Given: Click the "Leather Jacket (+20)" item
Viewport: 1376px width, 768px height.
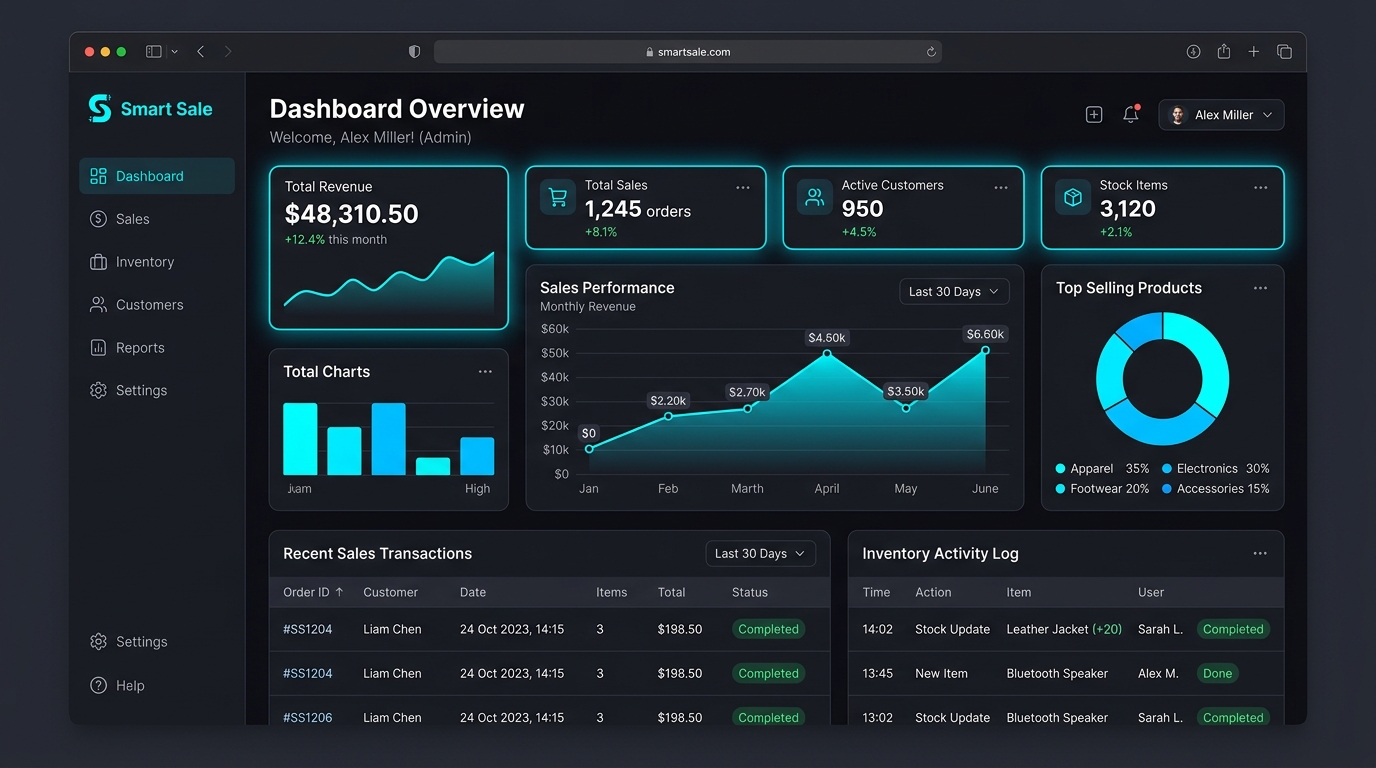Looking at the screenshot, I should click(x=1064, y=630).
